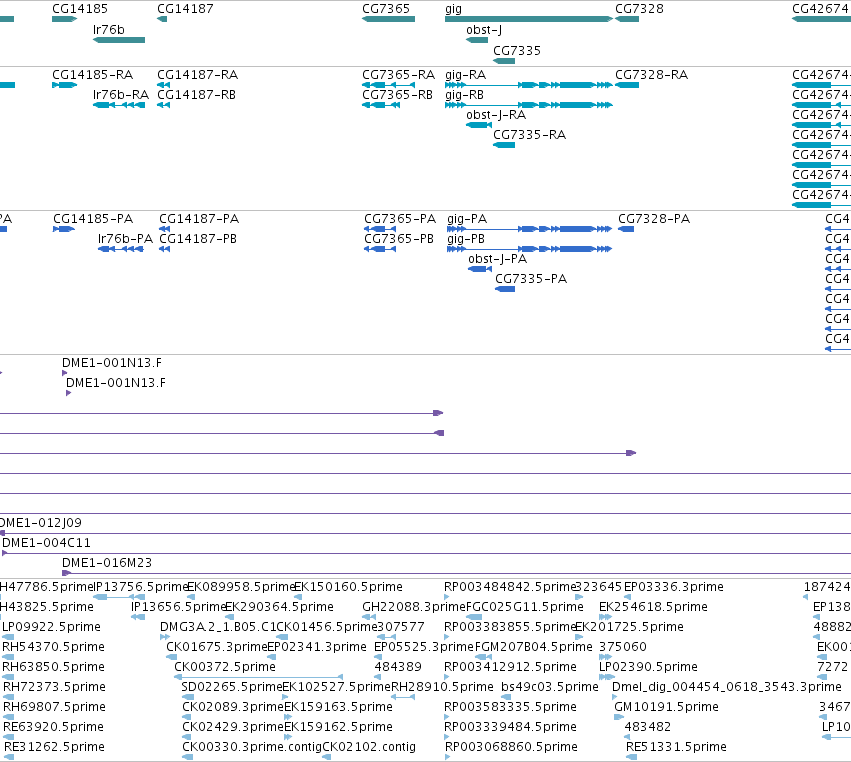The image size is (851, 762).
Task: Select EST RH63850.5prime
Action: coord(53,668)
